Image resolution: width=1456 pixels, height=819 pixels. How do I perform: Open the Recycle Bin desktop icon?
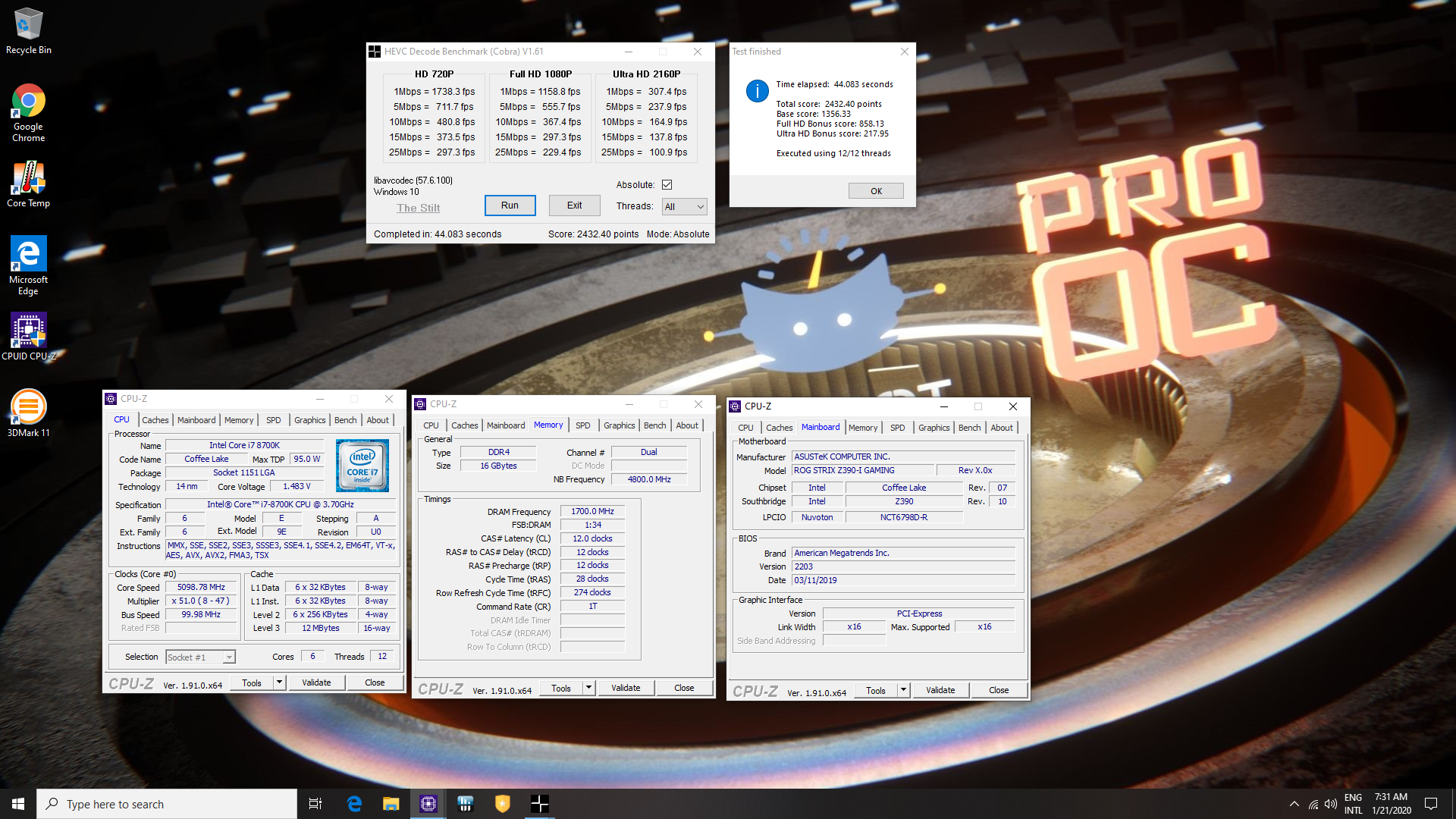pyautogui.click(x=29, y=30)
